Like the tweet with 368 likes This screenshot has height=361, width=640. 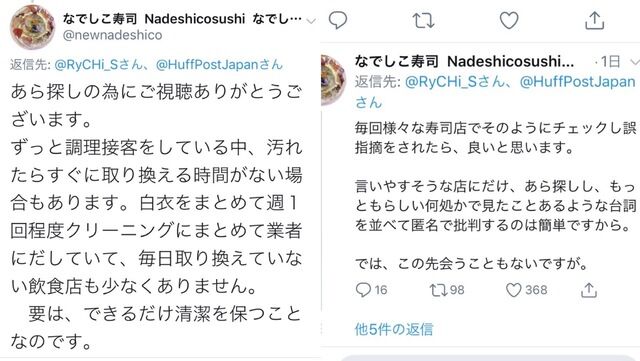[513, 290]
